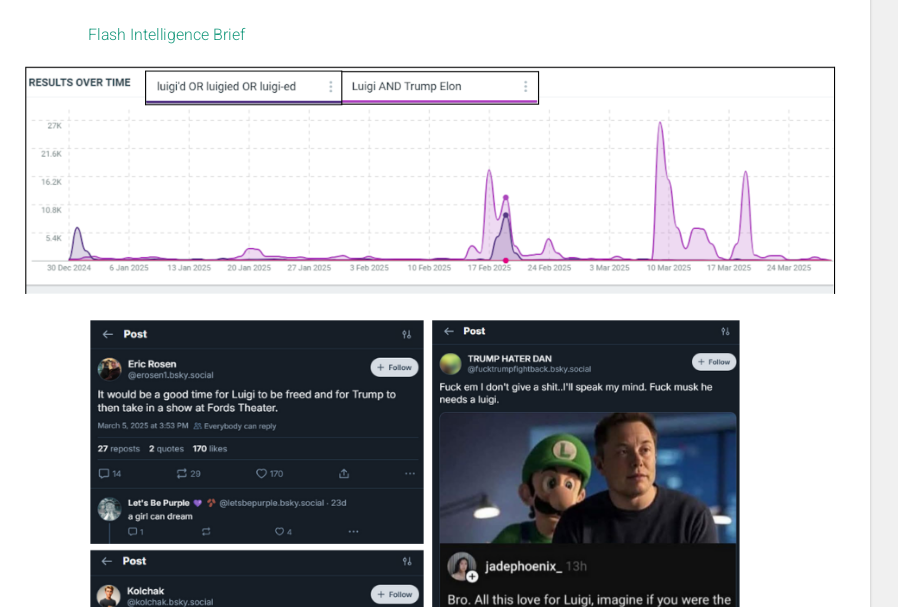
Task: Click the "24 Mar 2025" date label
Action: tap(789, 268)
